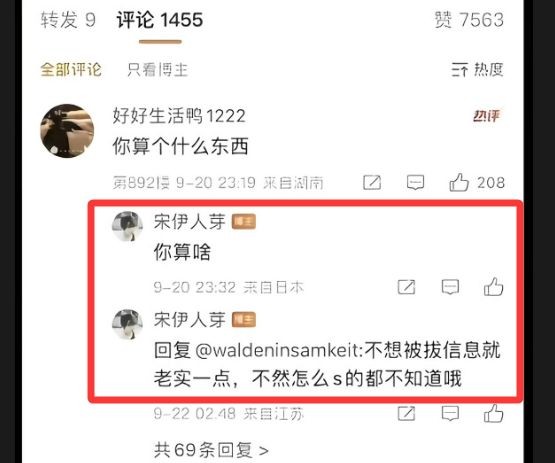Toggle 只看博主 filter
The image size is (555, 463).
coord(158,69)
